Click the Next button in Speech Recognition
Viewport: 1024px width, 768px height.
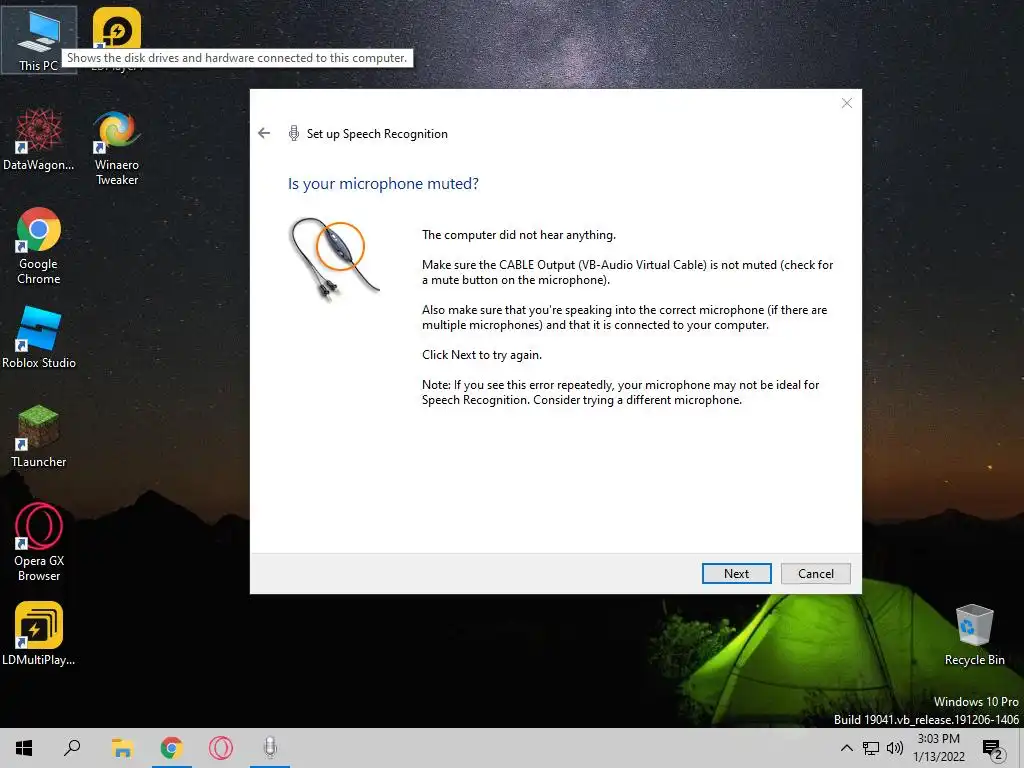click(x=736, y=573)
